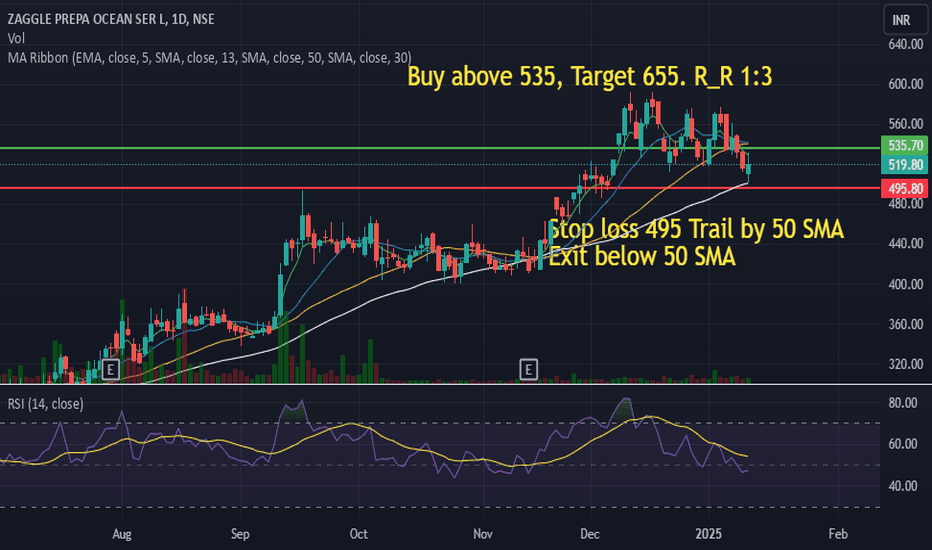Click the 2025 label on time axis

709,534
